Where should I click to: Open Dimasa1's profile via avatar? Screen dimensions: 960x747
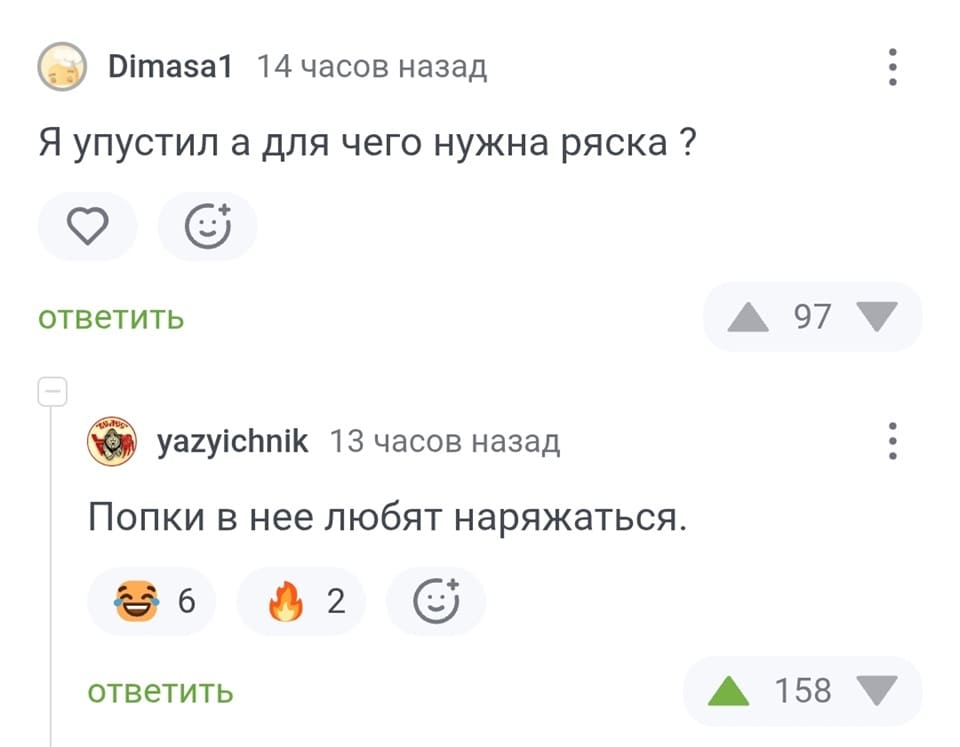(62, 68)
